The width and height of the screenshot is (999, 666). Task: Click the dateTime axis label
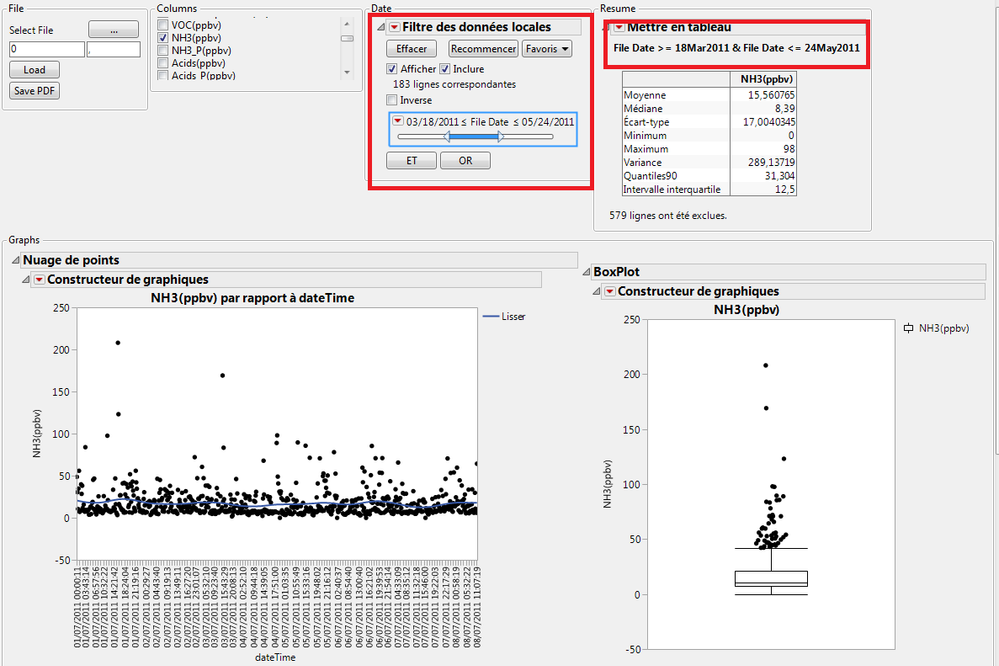click(x=275, y=657)
